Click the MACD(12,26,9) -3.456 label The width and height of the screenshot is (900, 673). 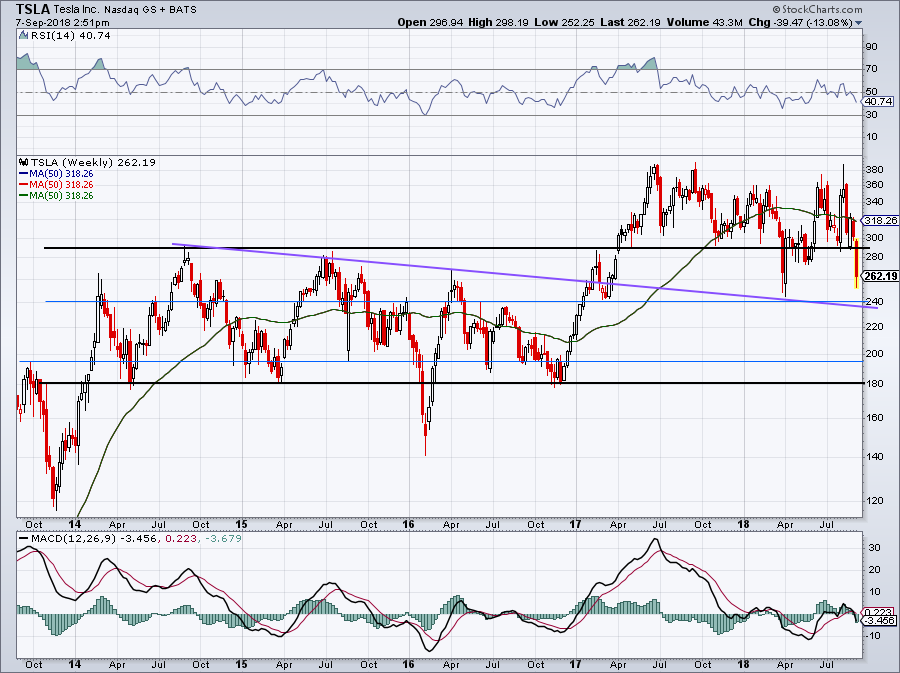[94, 539]
